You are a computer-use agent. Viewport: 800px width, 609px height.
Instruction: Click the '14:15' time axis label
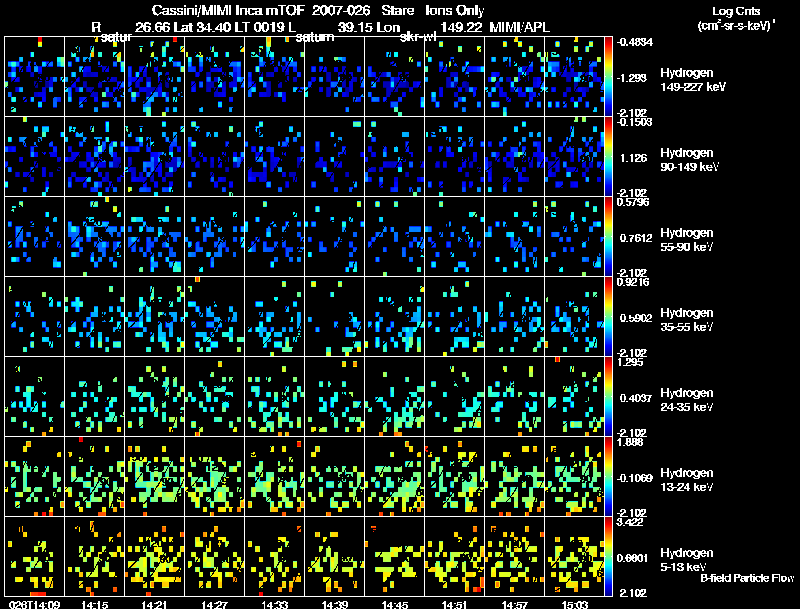pyautogui.click(x=95, y=604)
